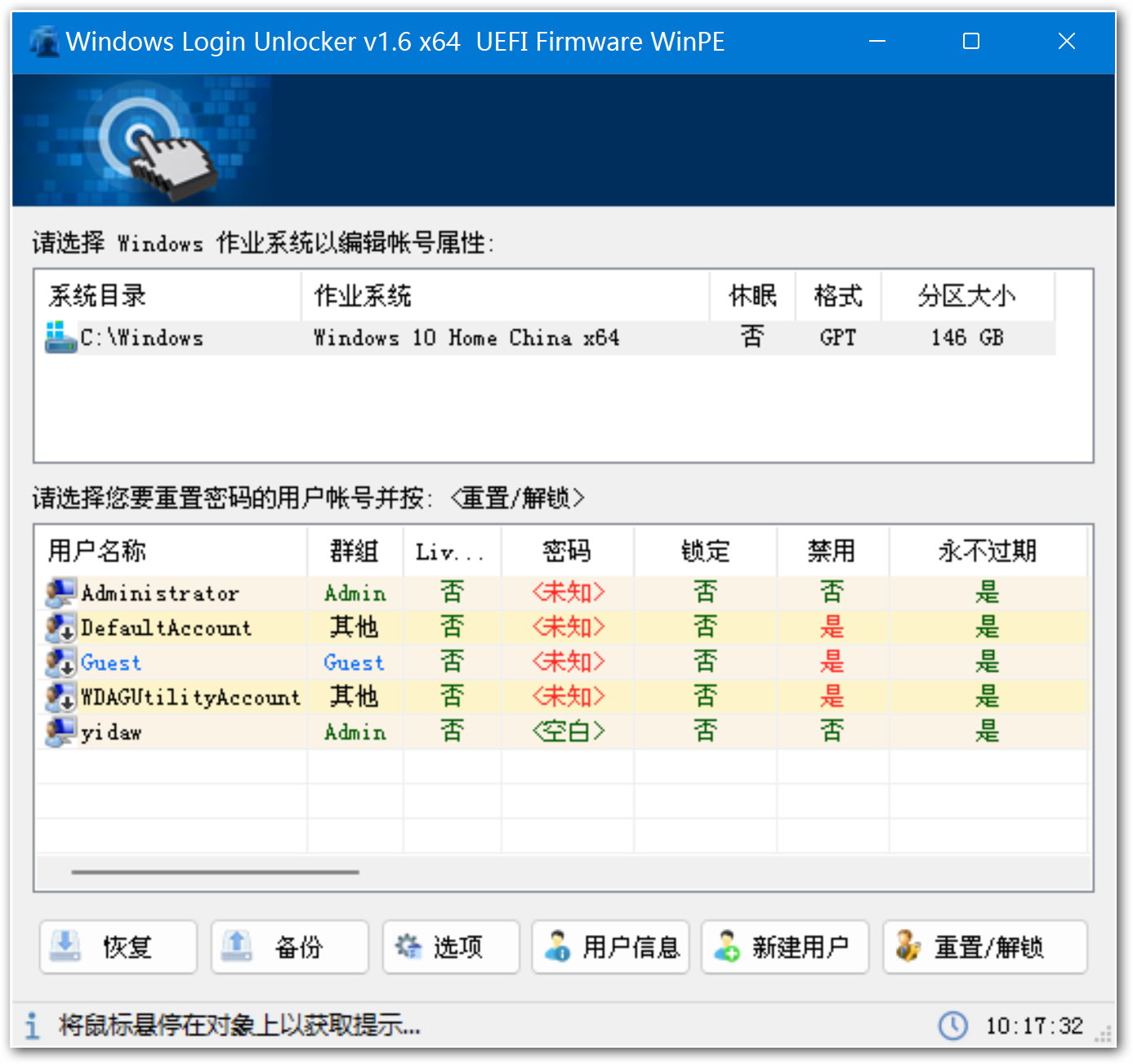
Task: Click the DefaultAccount user icon
Action: click(60, 628)
